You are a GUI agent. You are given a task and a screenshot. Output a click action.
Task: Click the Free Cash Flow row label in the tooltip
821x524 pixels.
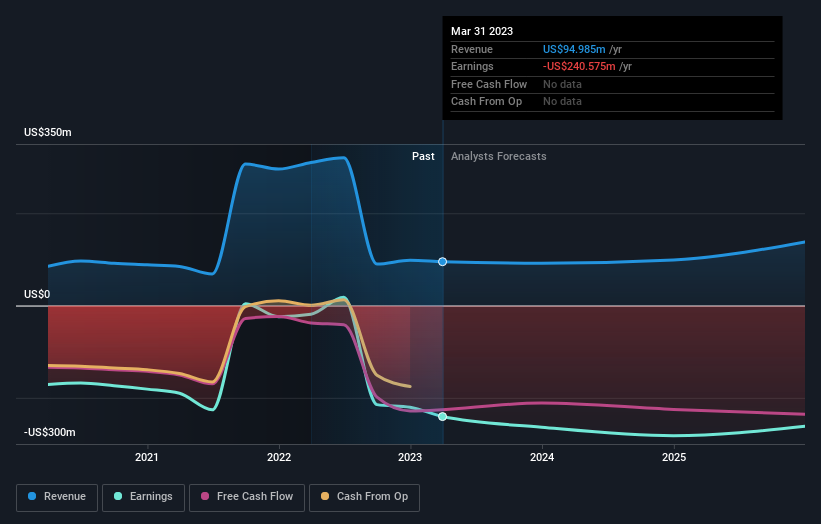489,84
